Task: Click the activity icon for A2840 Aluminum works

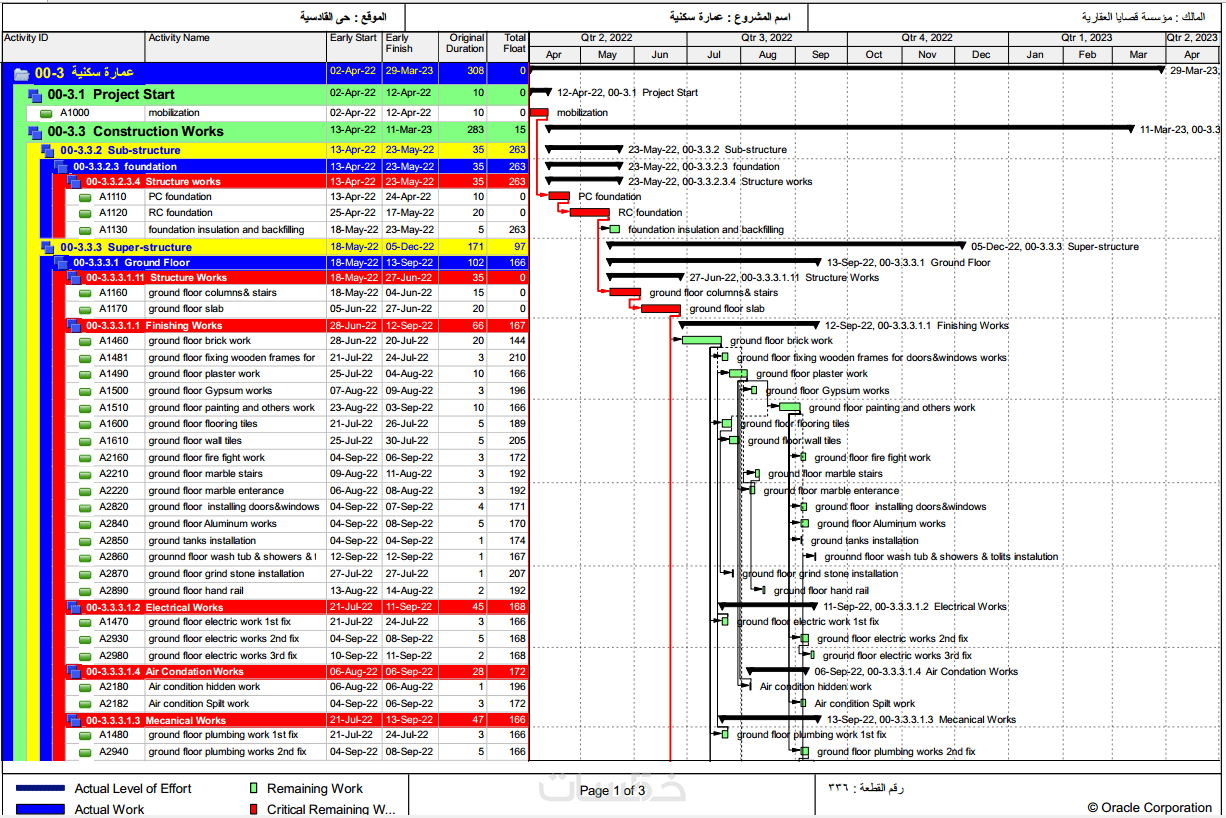Action: [x=85, y=524]
